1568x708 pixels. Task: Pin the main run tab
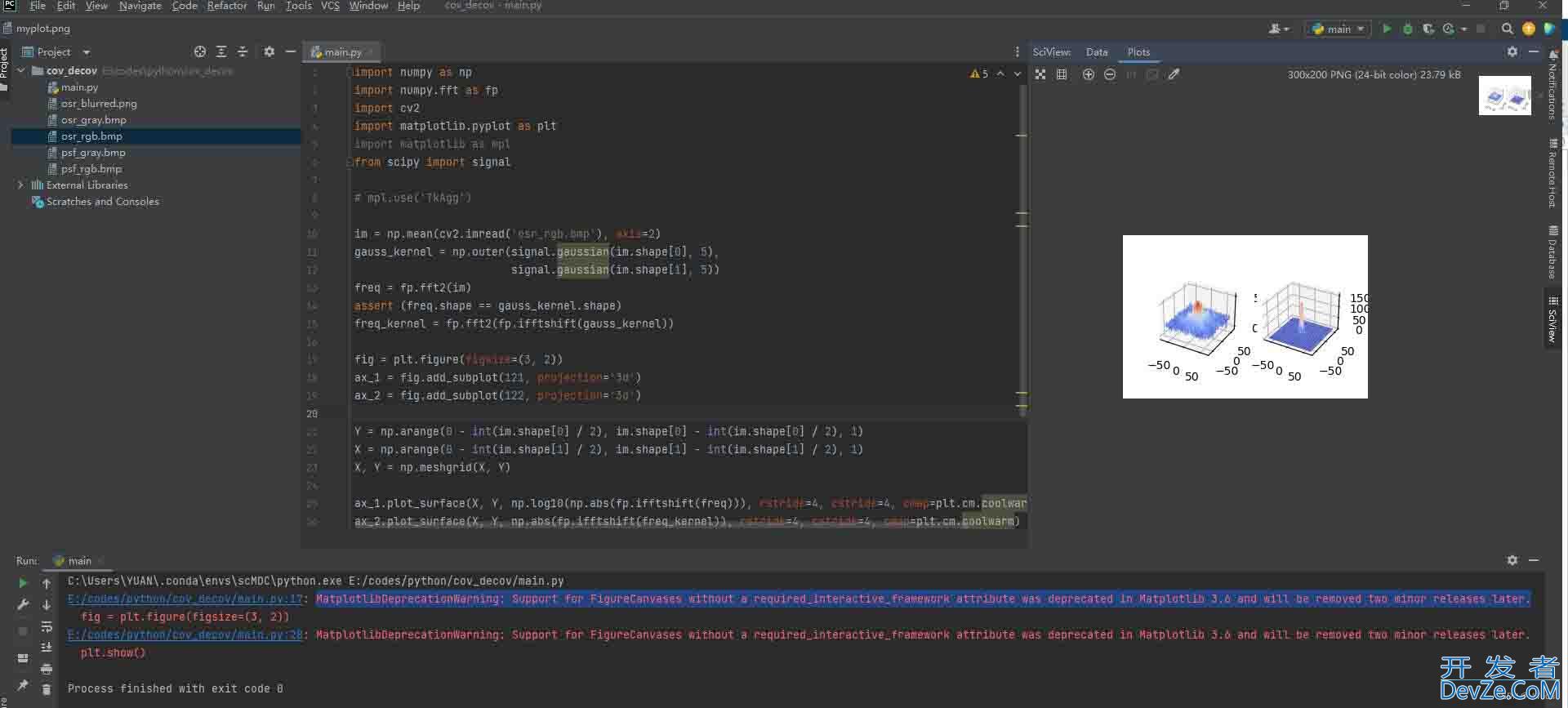coord(23,685)
